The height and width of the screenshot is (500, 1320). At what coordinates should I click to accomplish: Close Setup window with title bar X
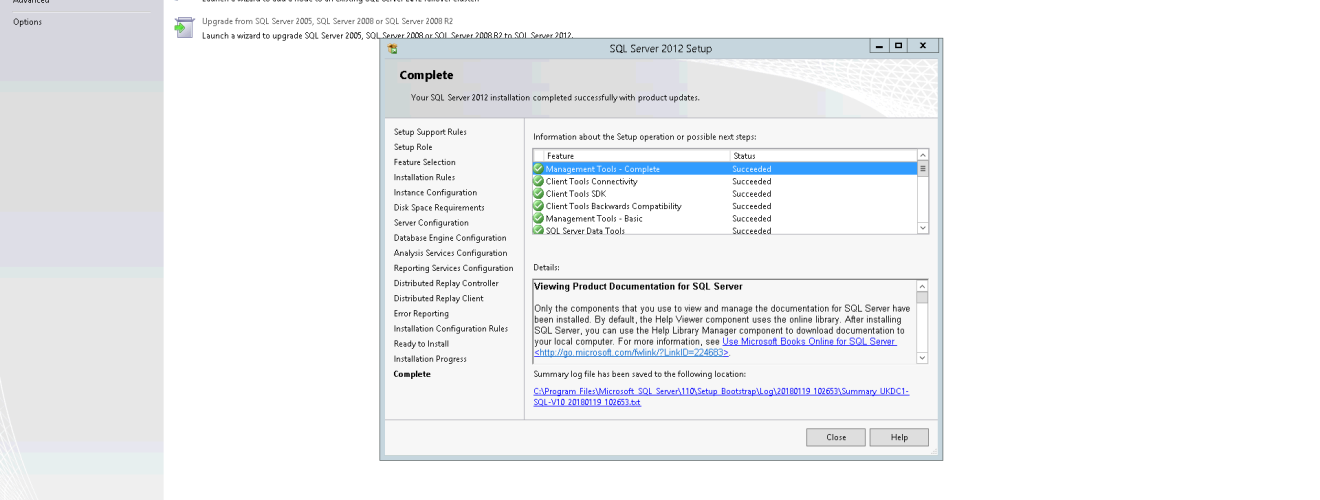click(x=923, y=46)
